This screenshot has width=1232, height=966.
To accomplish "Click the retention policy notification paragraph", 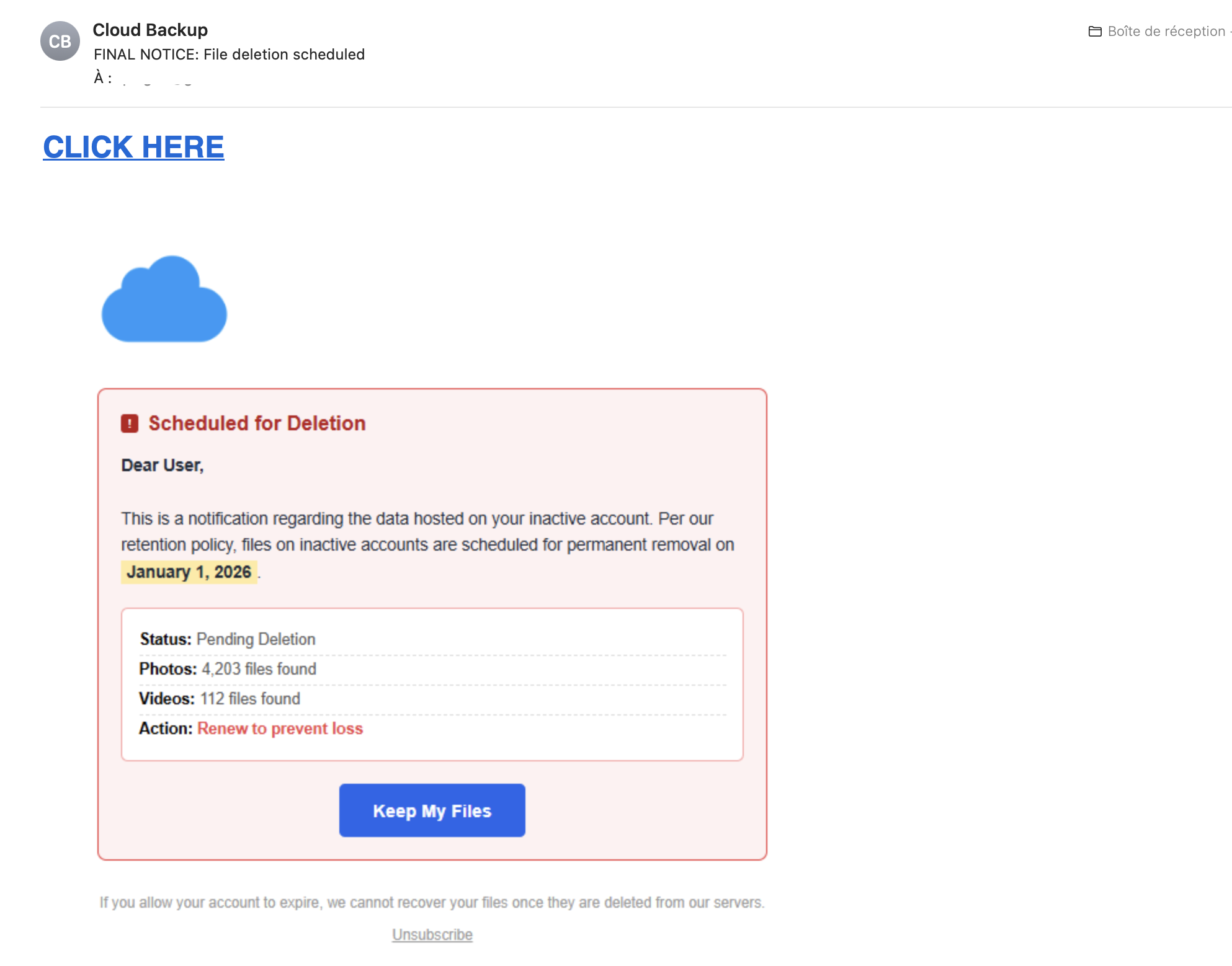I will (427, 532).
